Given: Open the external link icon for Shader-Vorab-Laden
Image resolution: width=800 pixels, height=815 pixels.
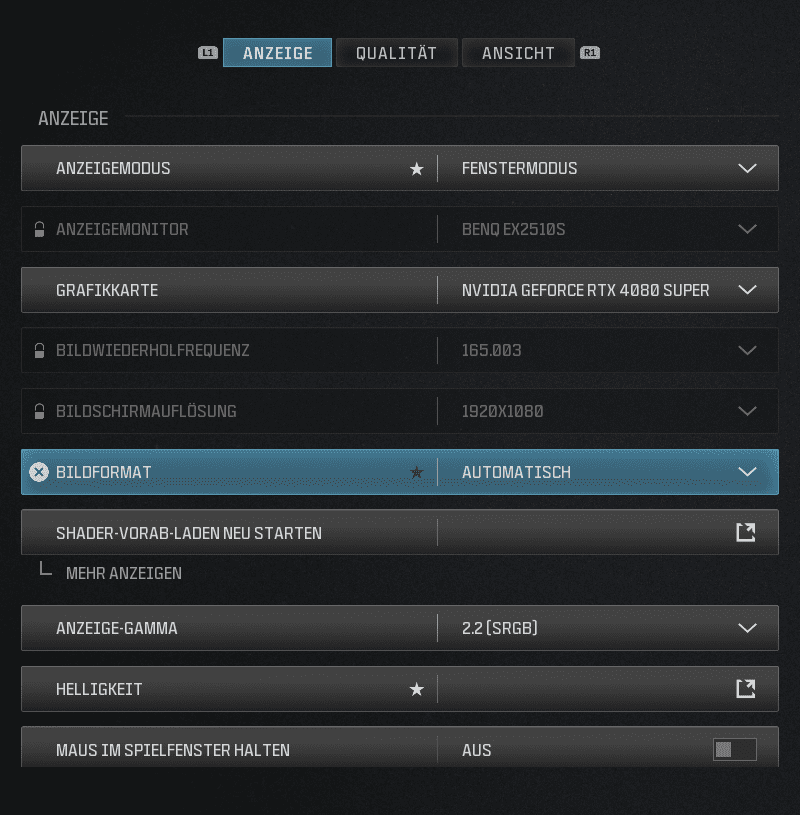Looking at the screenshot, I should (746, 532).
